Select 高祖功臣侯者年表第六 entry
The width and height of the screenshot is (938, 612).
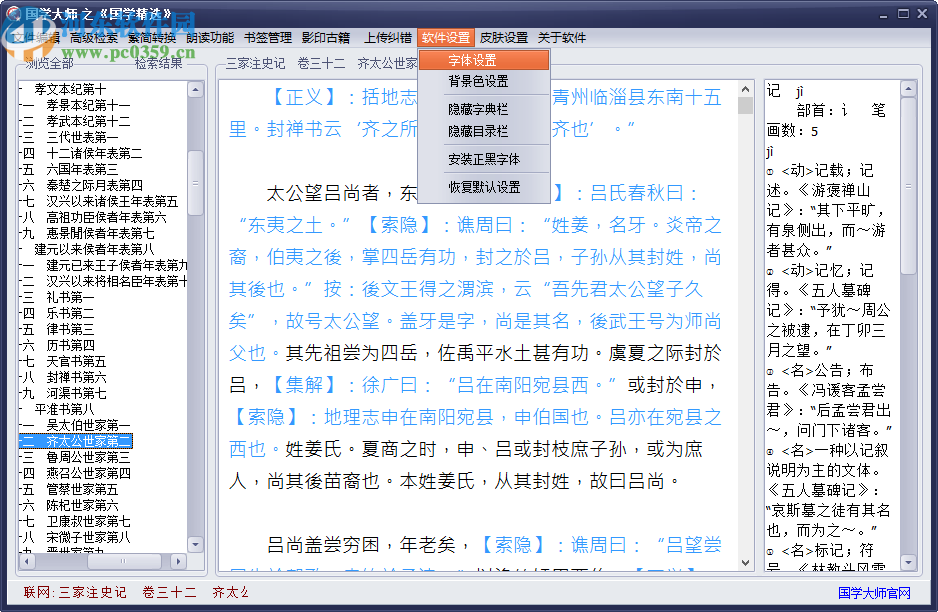[106, 217]
